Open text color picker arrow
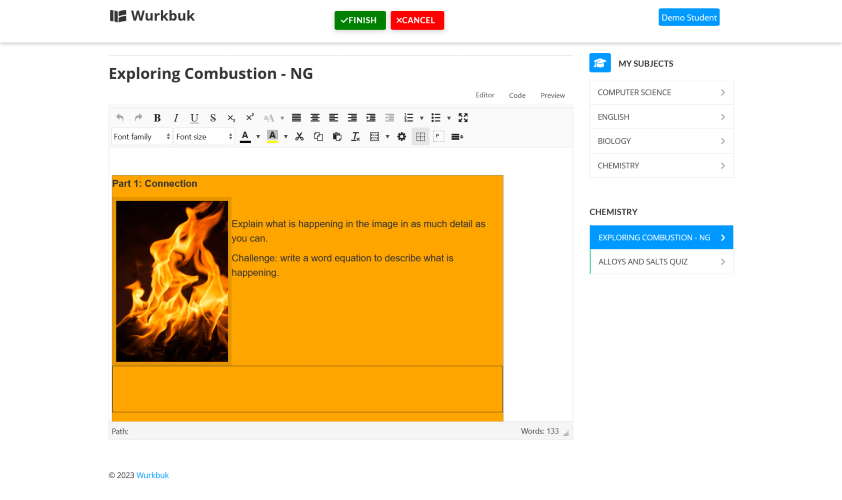The height and width of the screenshot is (500, 842). click(258, 136)
